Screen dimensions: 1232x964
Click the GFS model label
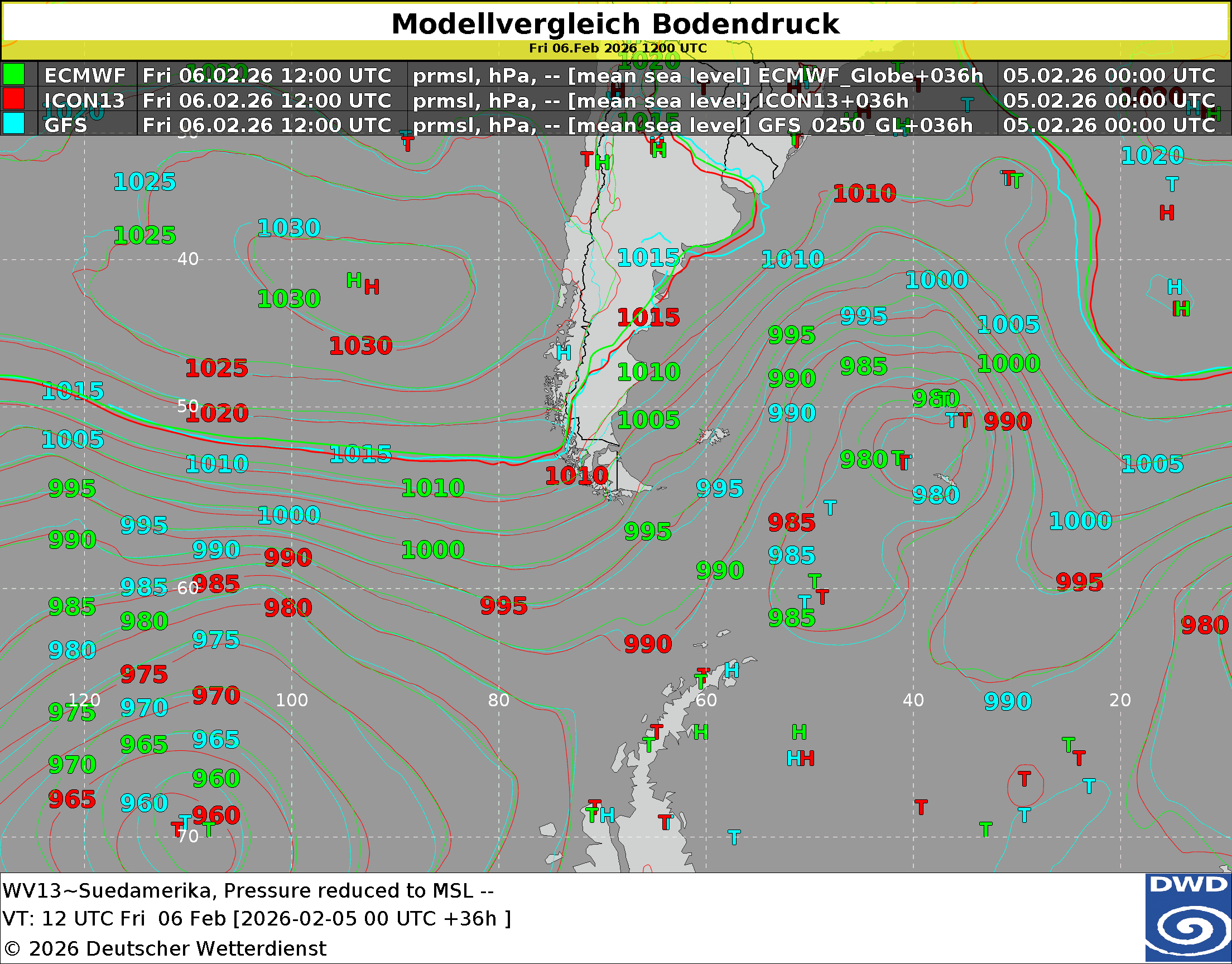[x=65, y=125]
